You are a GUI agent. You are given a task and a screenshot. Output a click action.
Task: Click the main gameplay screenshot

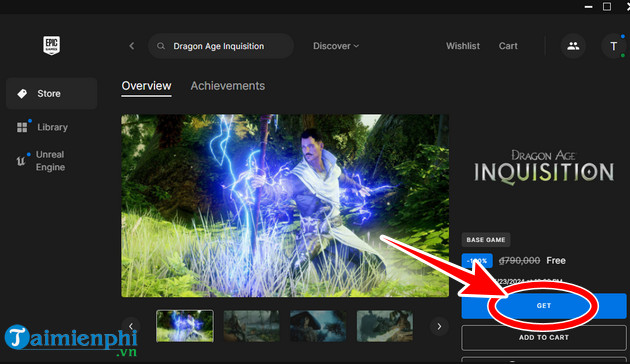pos(285,206)
